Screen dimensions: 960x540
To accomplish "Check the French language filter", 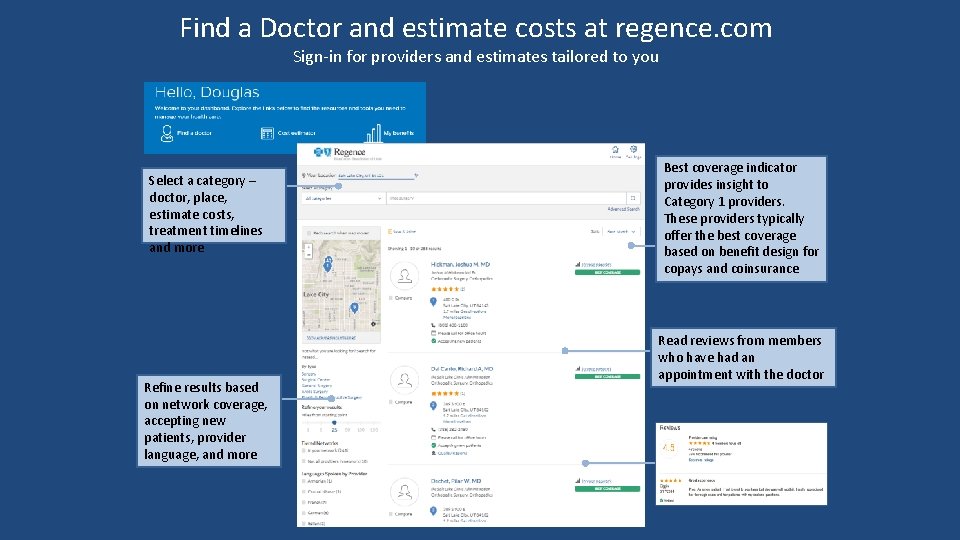I will coord(304,502).
